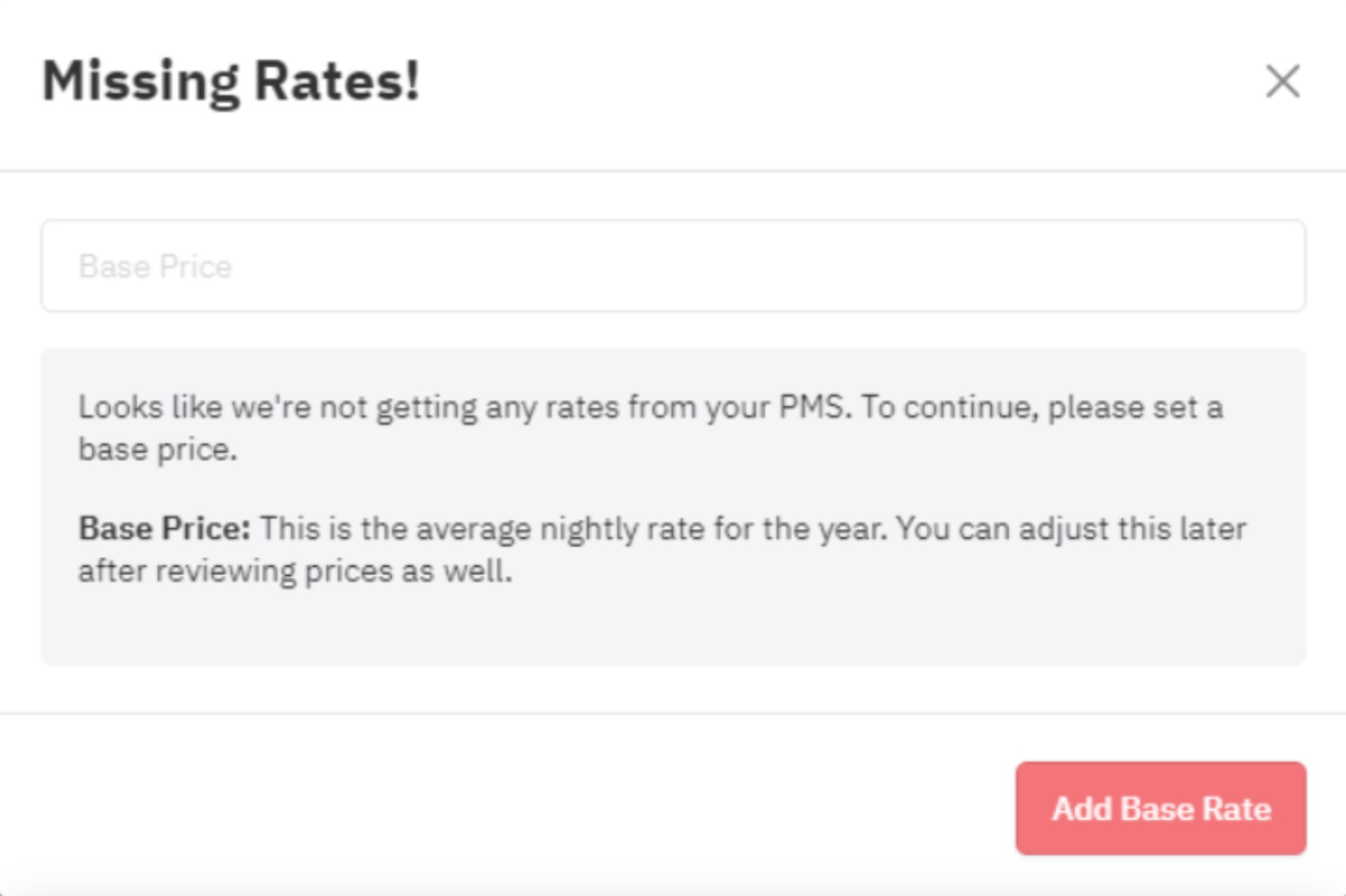Screen dimensions: 1346x896
Task: Click the 'Looks like we're not getting' text
Action: pos(278,407)
